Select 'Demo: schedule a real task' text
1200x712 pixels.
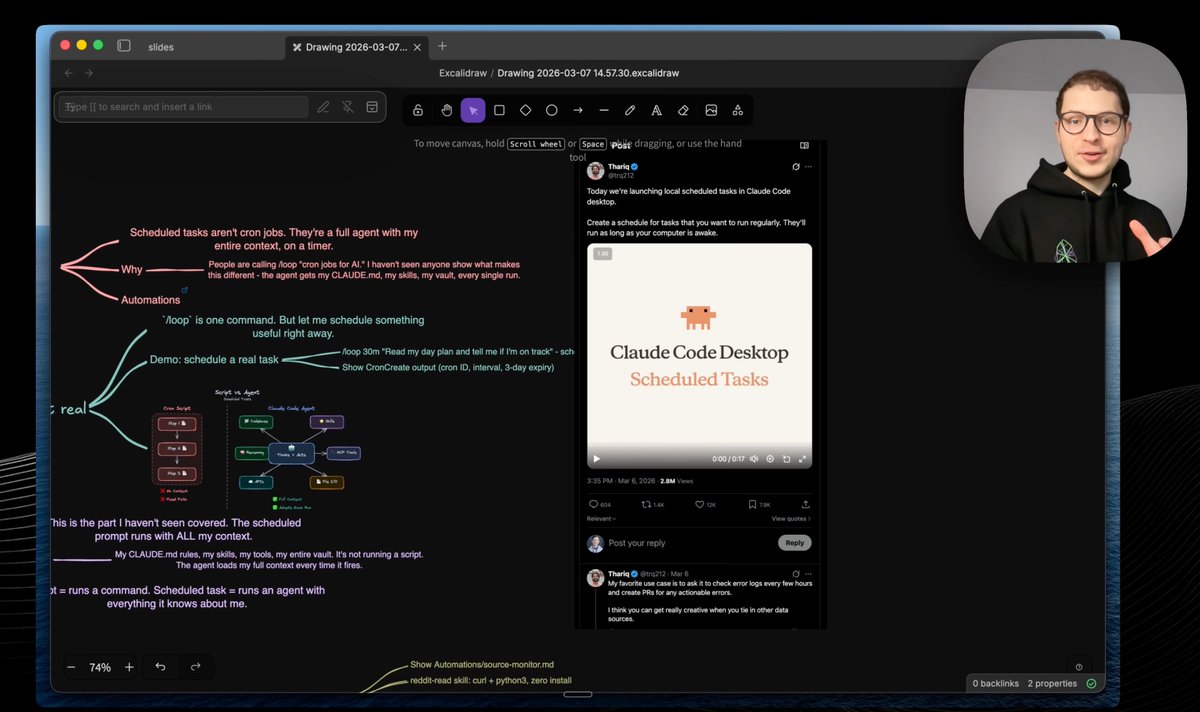pos(214,359)
